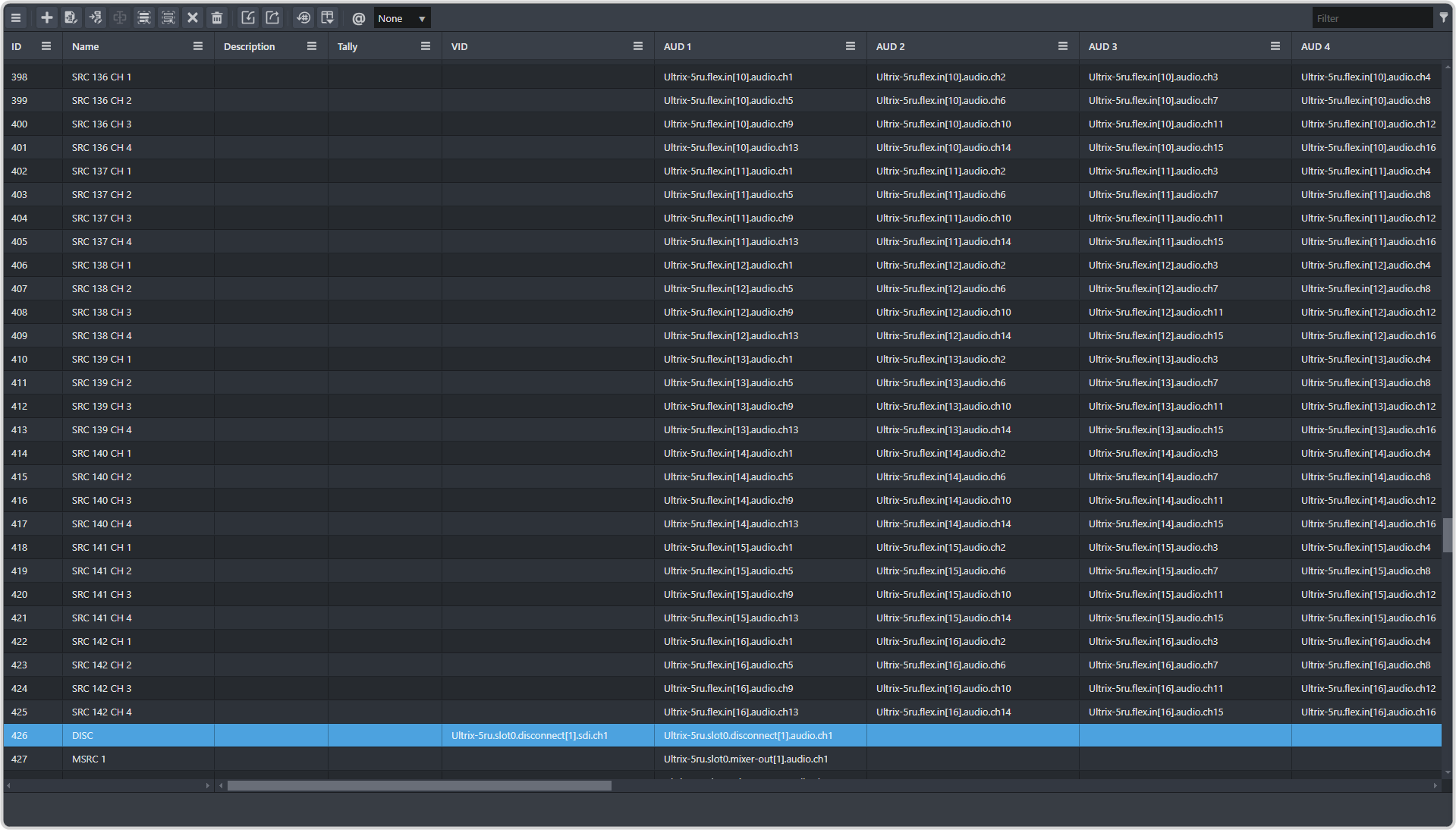Open the AUD 1 column menu
This screenshot has height=830, width=1456.
tap(851, 46)
